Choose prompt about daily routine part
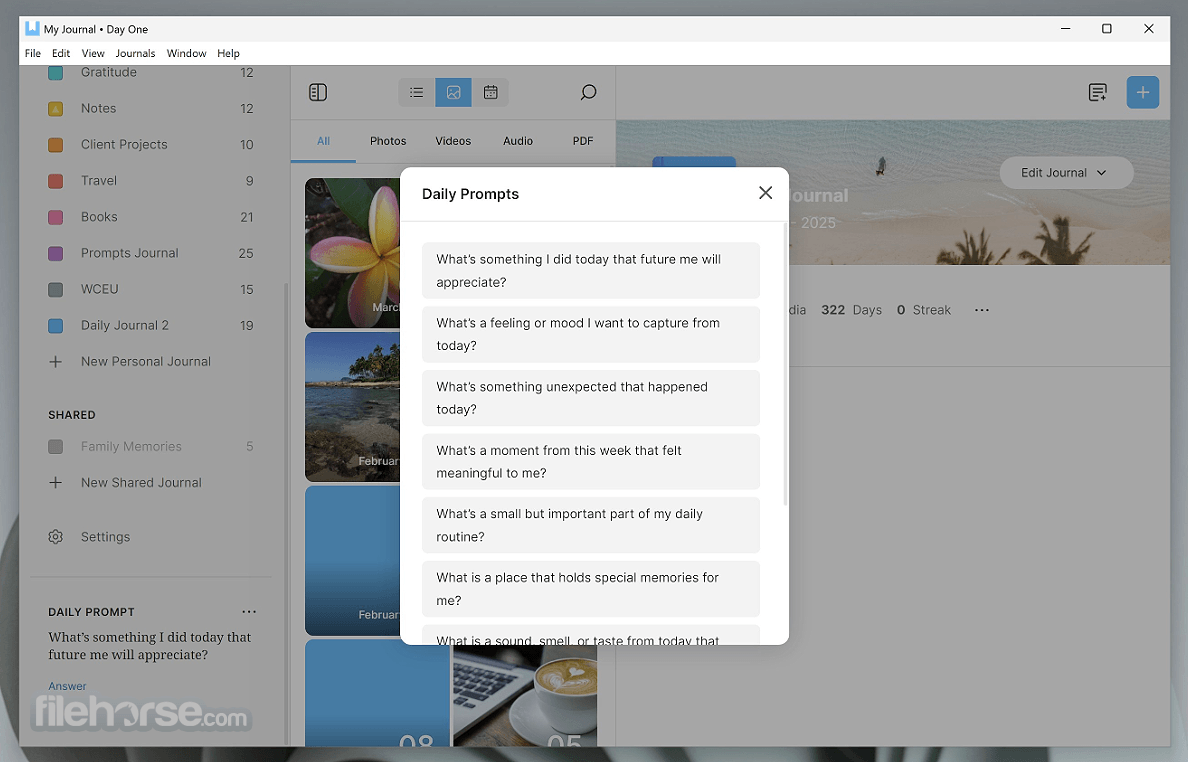The width and height of the screenshot is (1188, 762). pos(590,525)
